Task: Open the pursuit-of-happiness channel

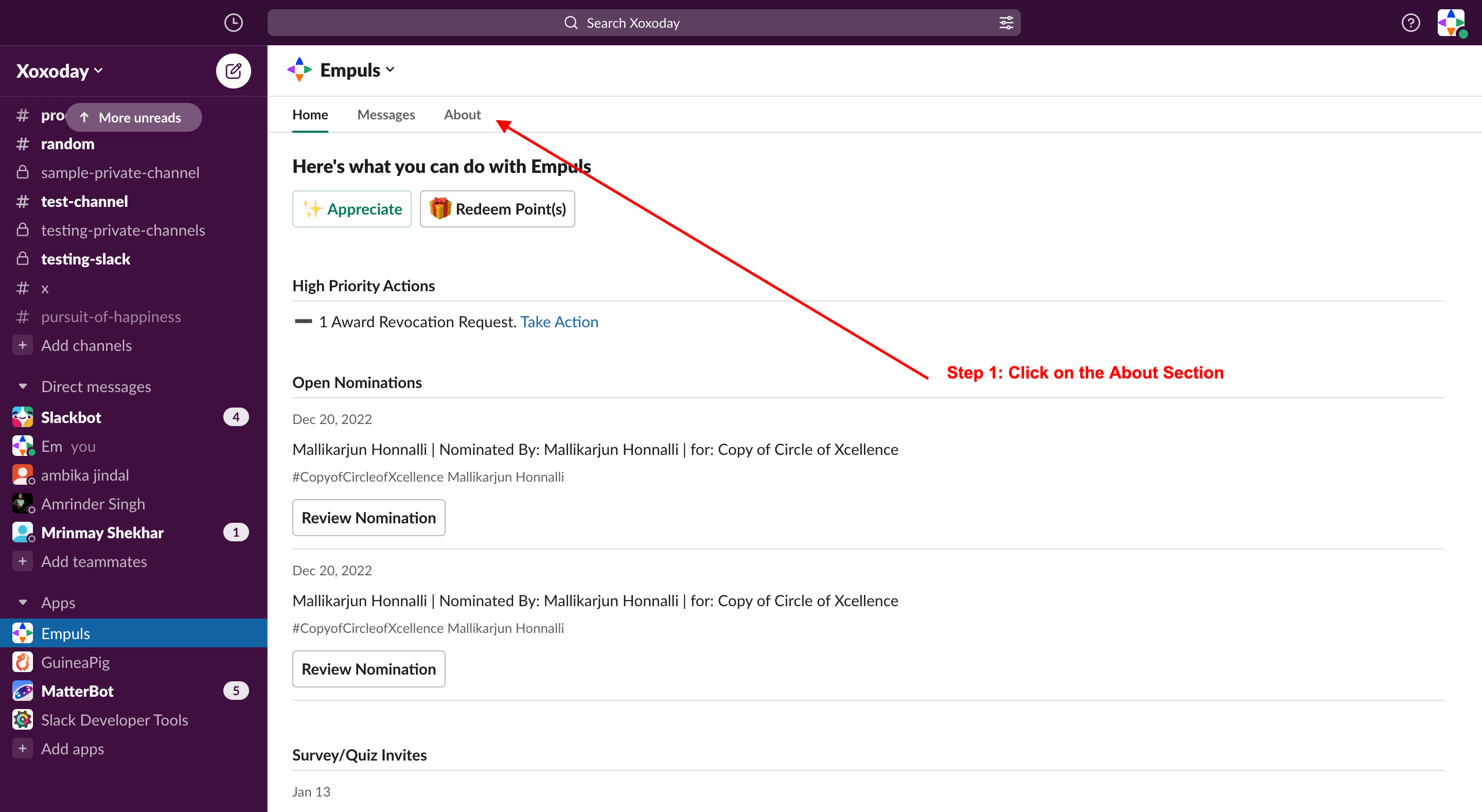Action: 133,316
